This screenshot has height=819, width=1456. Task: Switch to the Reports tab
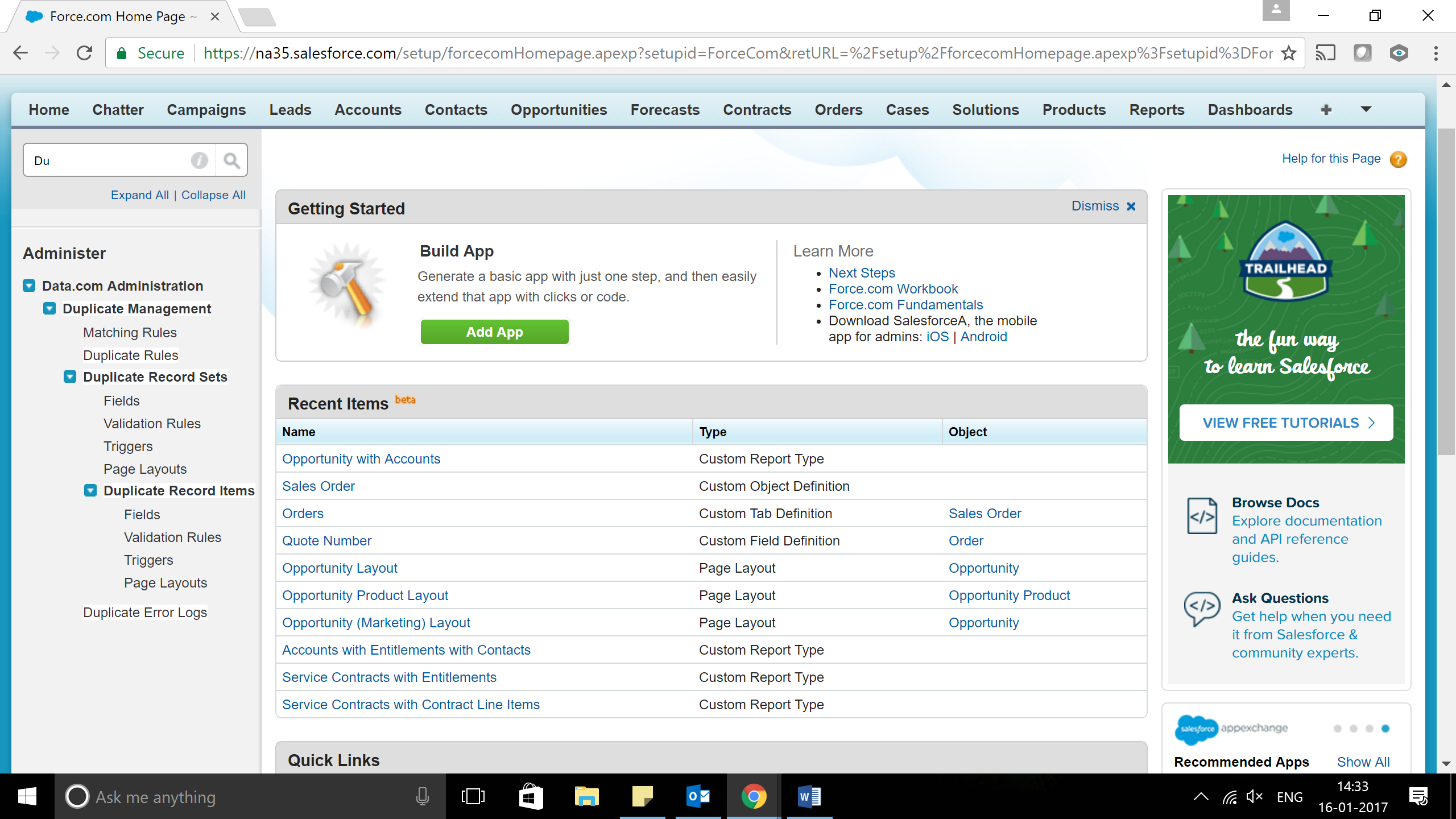1157,110
